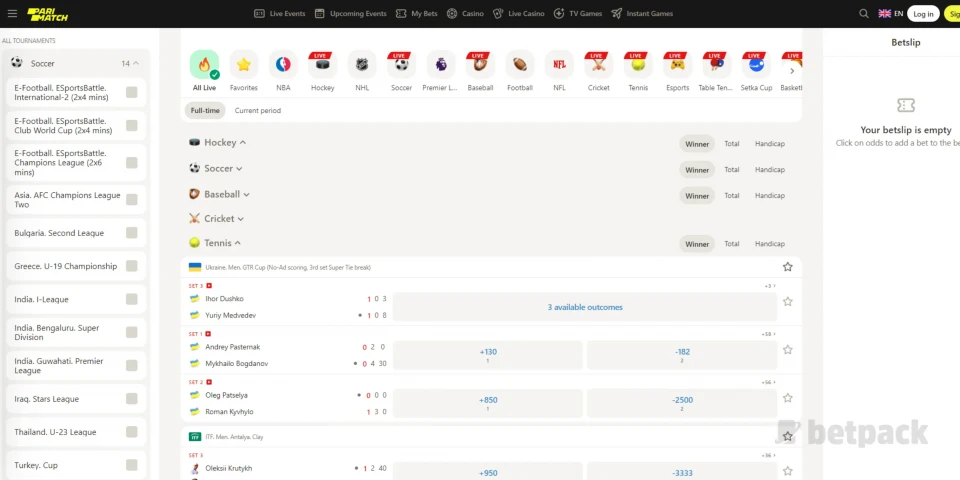This screenshot has width=960, height=480.
Task: Open Live Events in top navigation
Action: [x=279, y=13]
